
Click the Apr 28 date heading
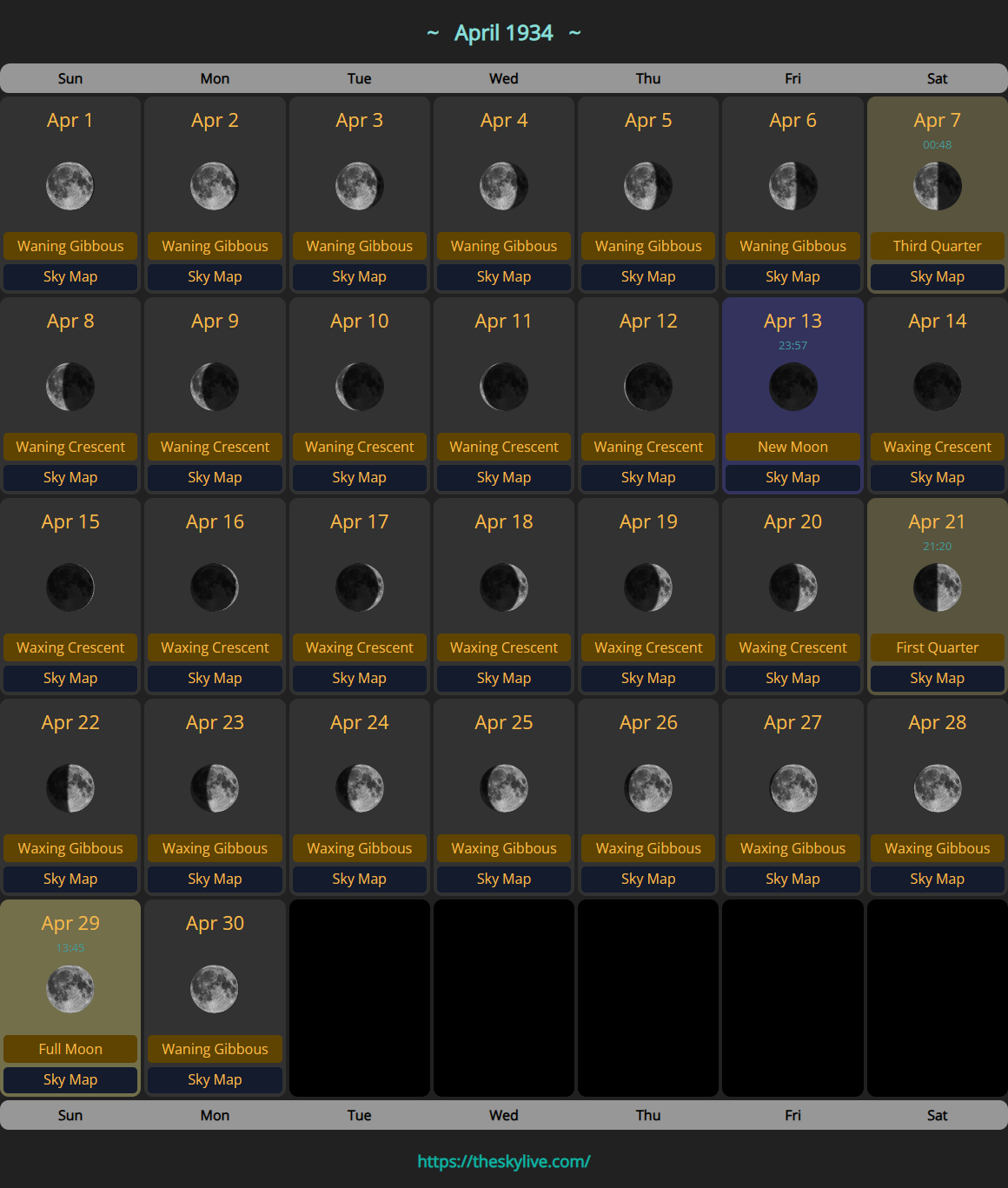(x=938, y=723)
